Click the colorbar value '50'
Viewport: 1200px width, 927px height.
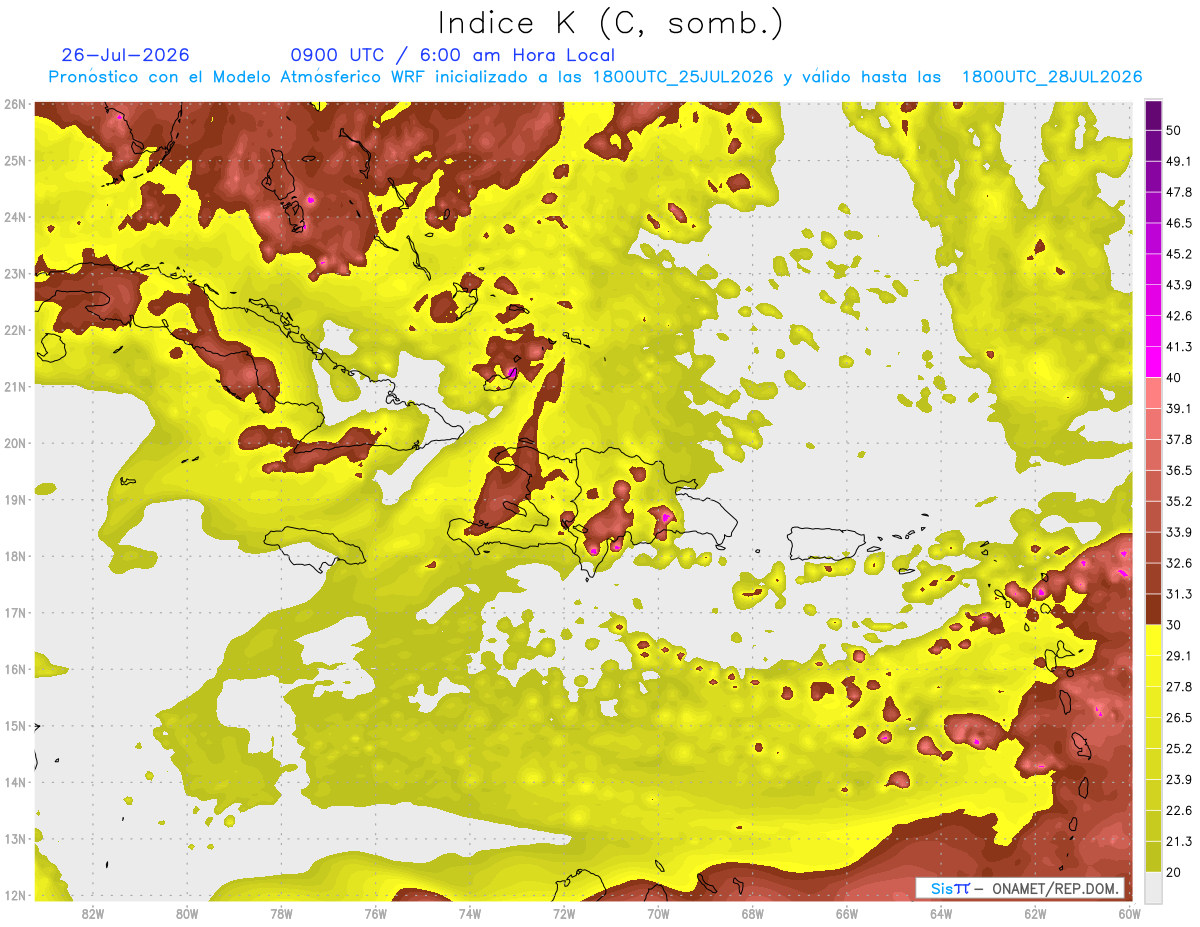1174,130
